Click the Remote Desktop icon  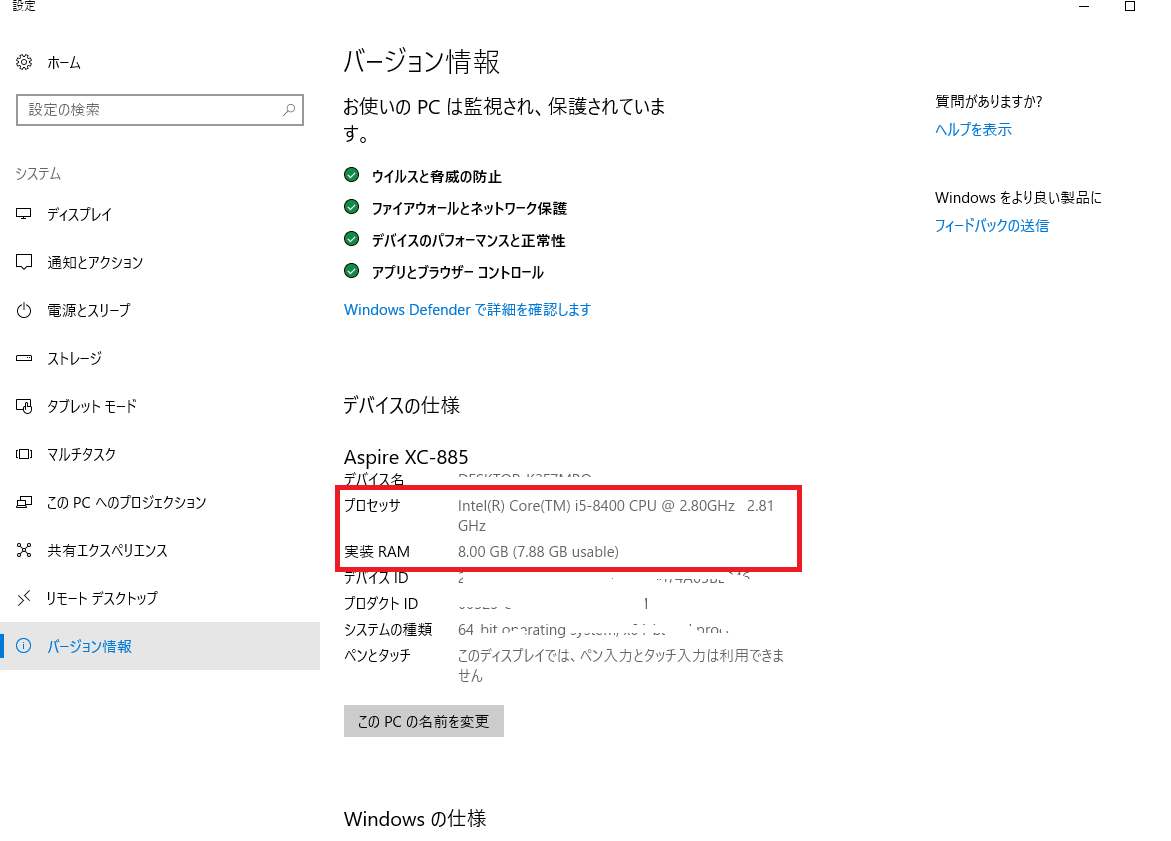(x=24, y=599)
